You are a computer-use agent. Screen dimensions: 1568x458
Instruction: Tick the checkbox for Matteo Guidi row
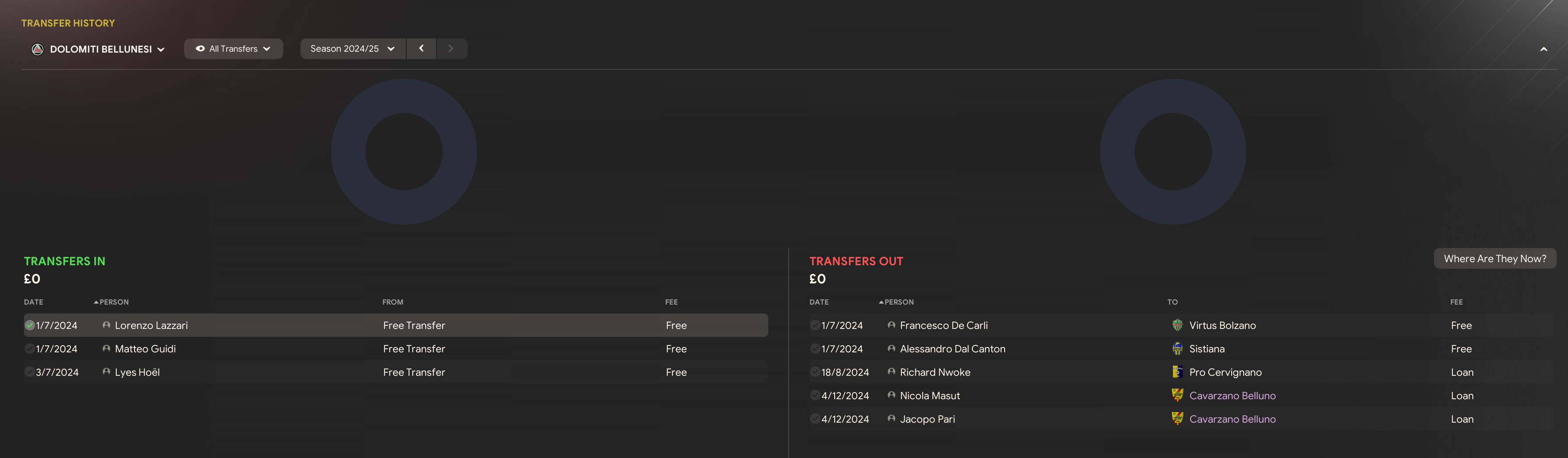tap(29, 348)
